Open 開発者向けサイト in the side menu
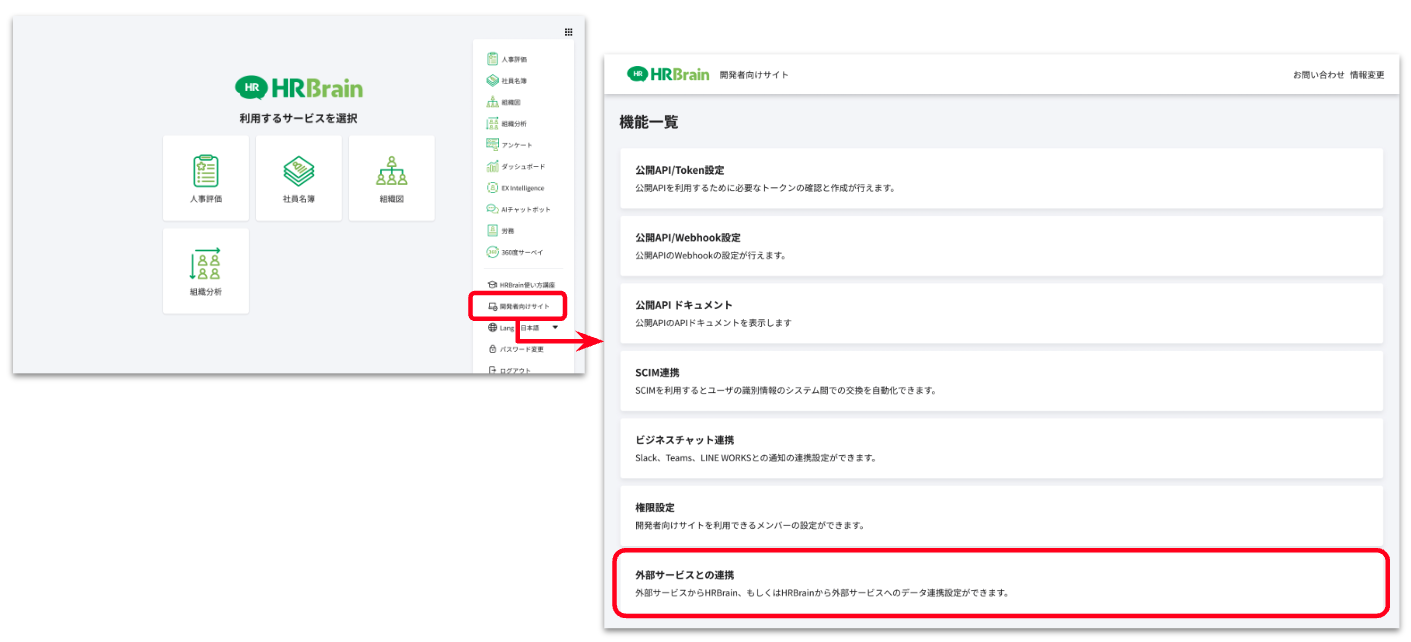 (x=524, y=306)
